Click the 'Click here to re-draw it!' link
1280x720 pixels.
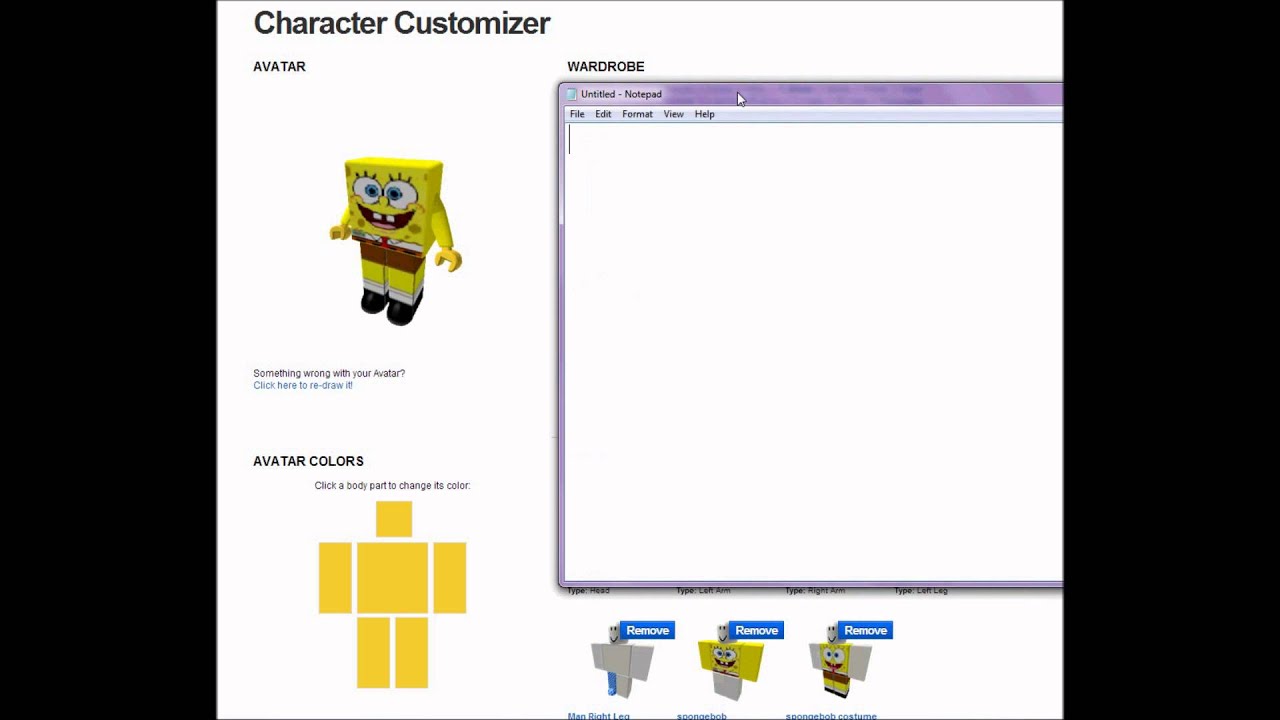click(303, 385)
